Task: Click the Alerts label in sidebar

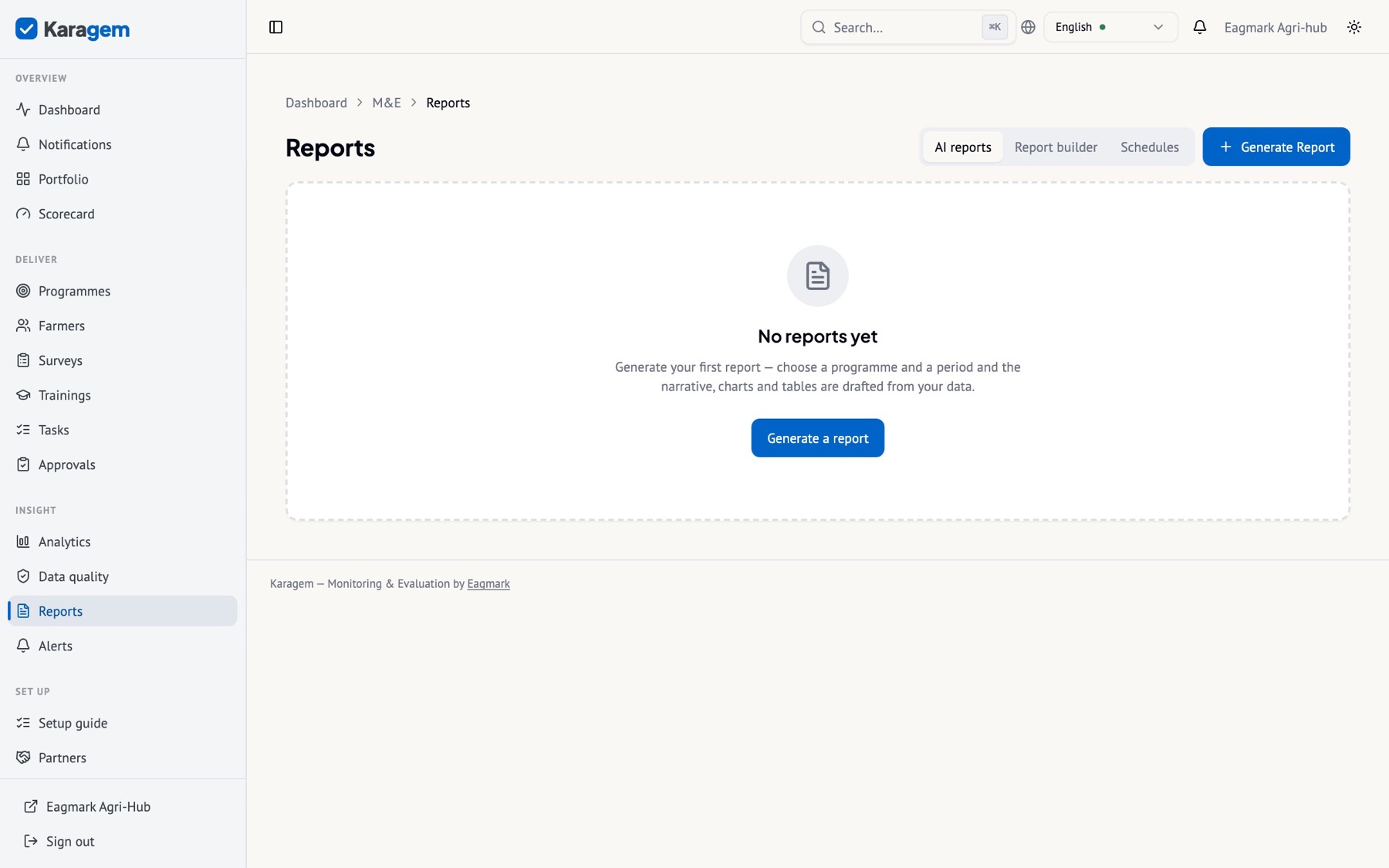Action: point(56,646)
